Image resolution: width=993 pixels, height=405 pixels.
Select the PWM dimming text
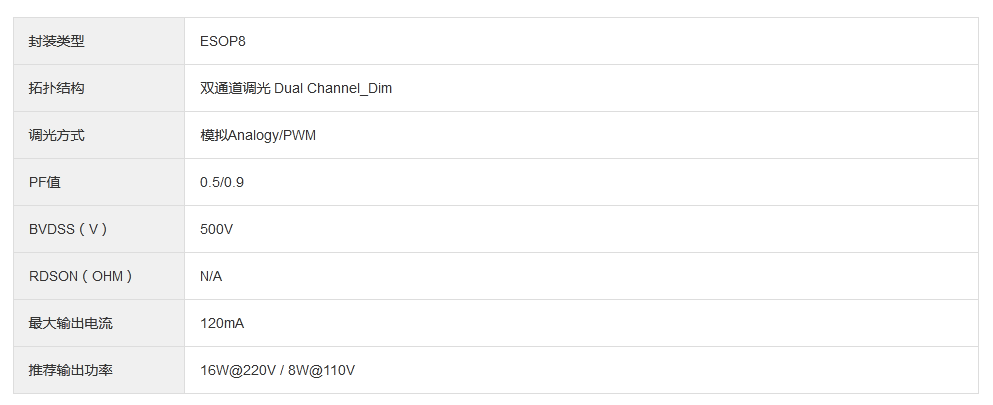[x=300, y=135]
